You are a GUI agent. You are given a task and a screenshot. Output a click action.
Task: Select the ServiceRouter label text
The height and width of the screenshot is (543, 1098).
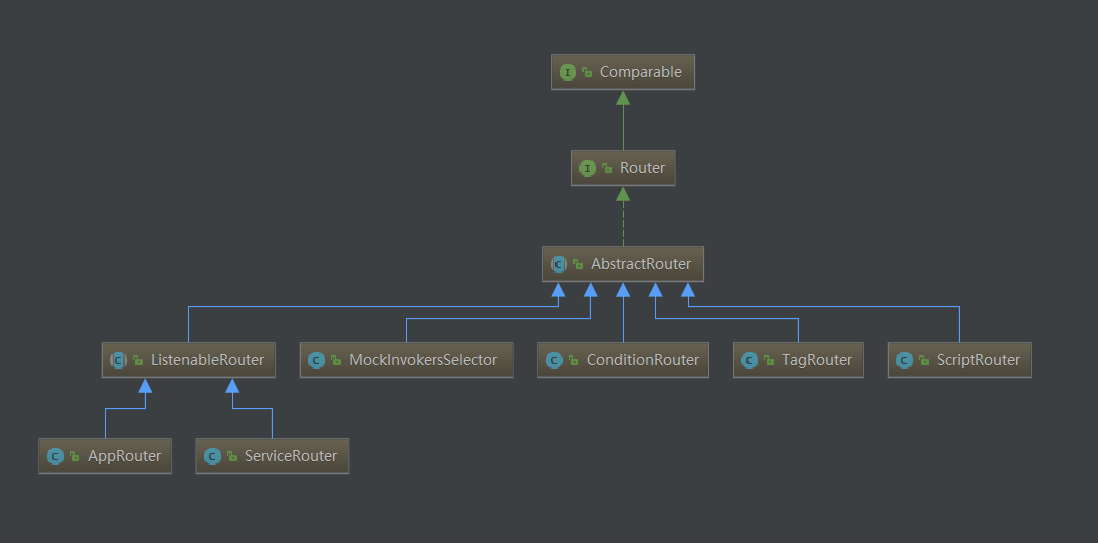pos(291,456)
